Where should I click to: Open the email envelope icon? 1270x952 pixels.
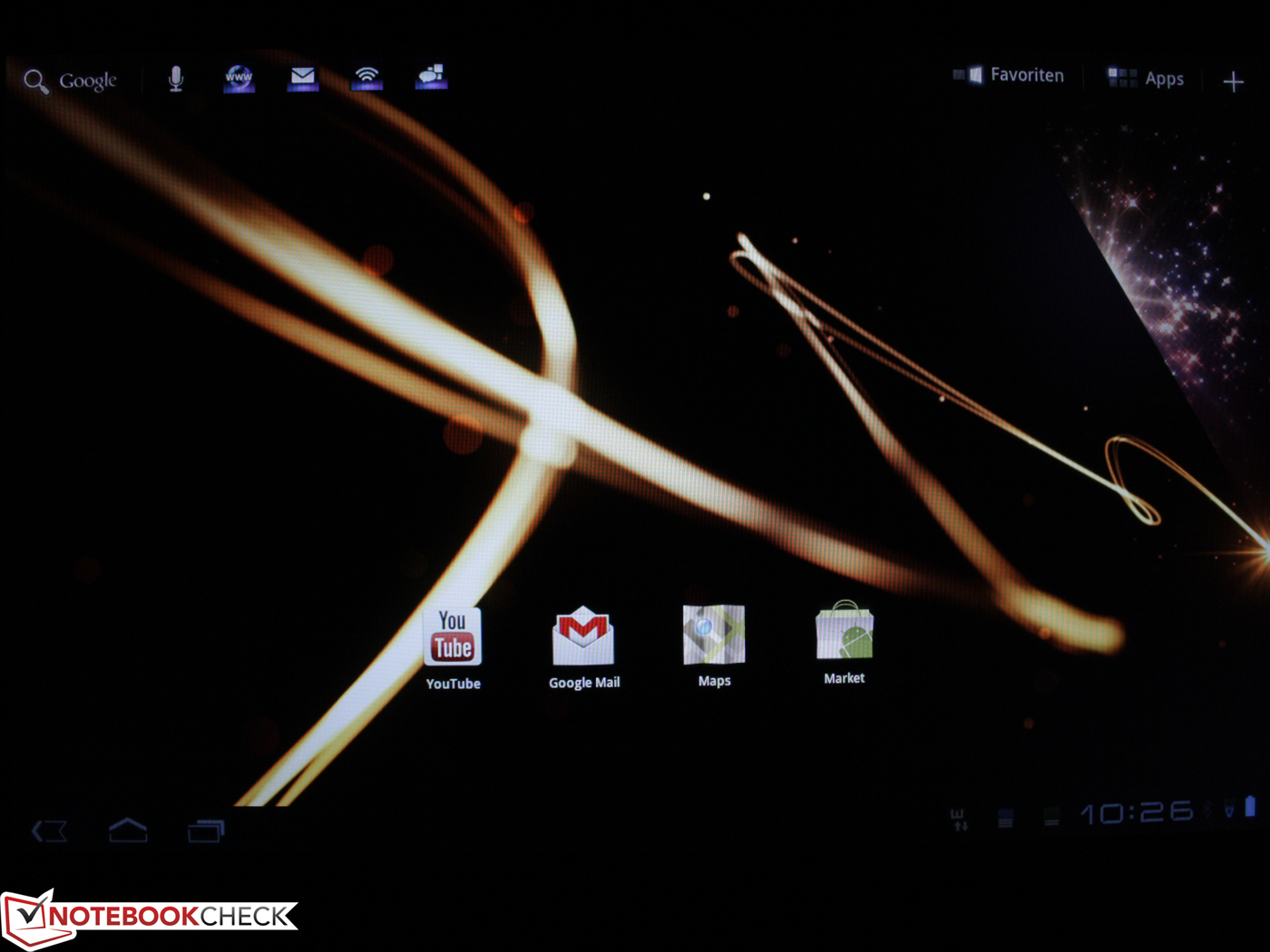(x=303, y=78)
